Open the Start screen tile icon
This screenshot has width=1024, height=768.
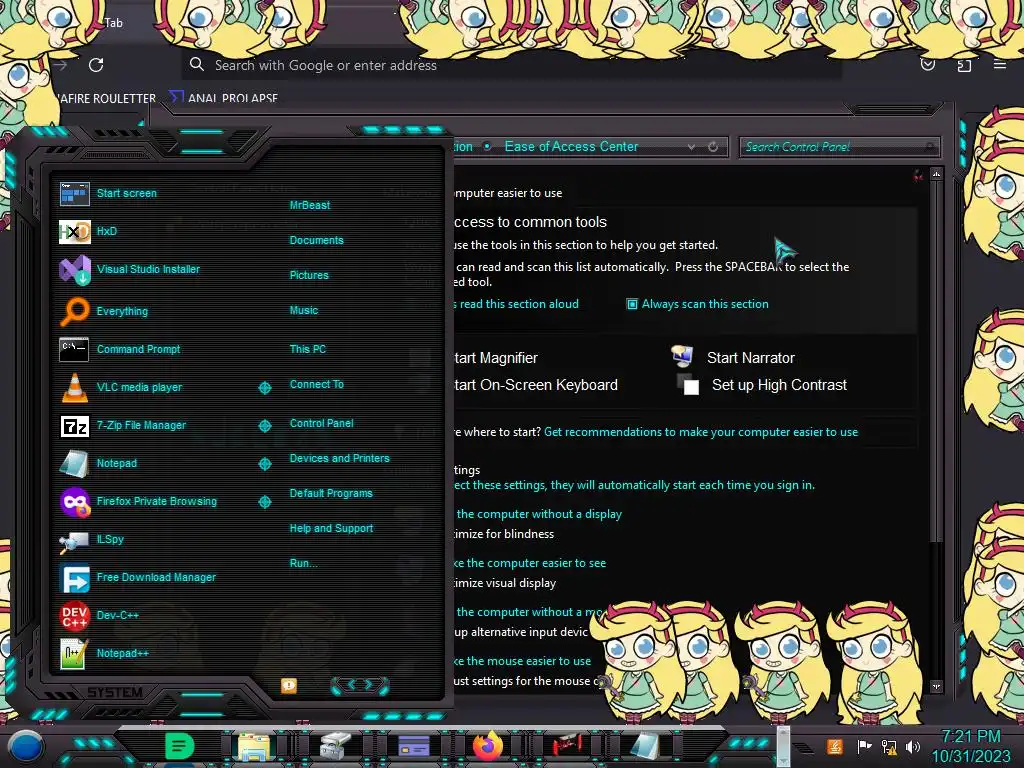pyautogui.click(x=74, y=193)
